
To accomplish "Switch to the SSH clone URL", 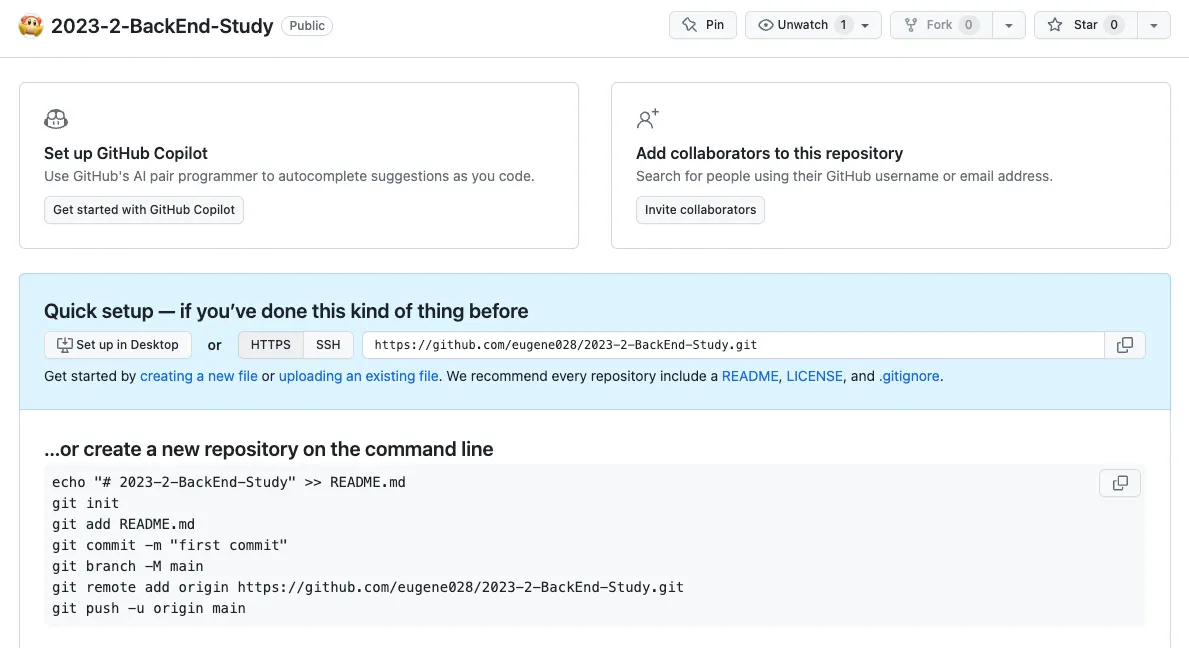I will click(x=328, y=345).
